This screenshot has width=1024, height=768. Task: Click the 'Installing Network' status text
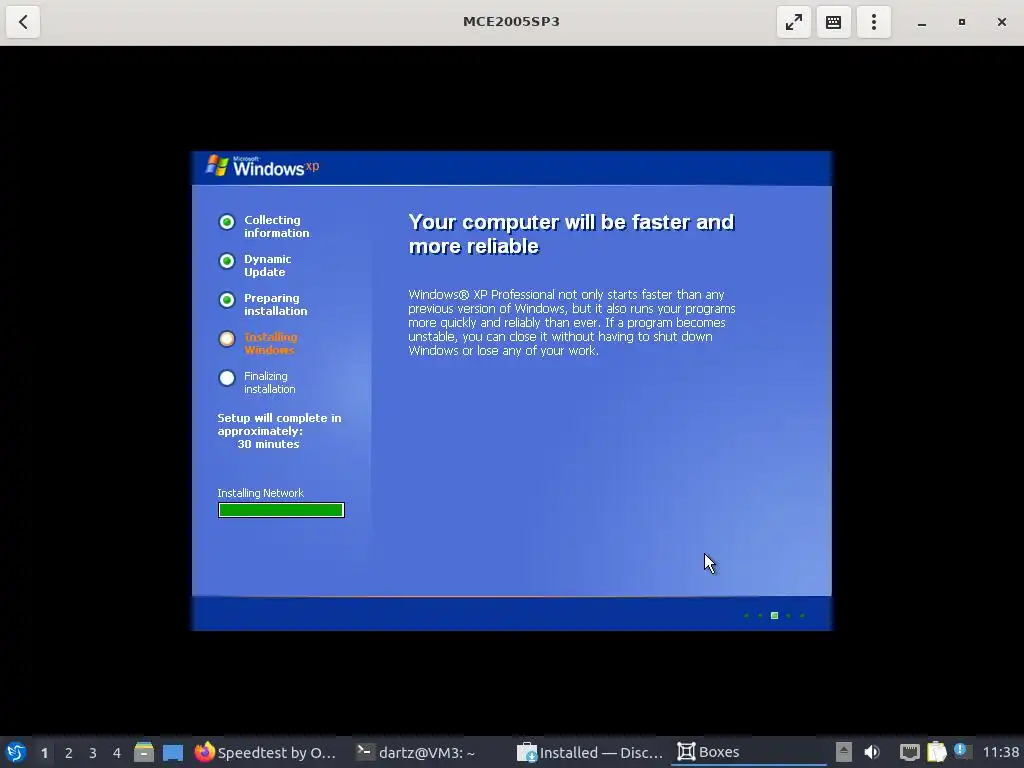(261, 493)
